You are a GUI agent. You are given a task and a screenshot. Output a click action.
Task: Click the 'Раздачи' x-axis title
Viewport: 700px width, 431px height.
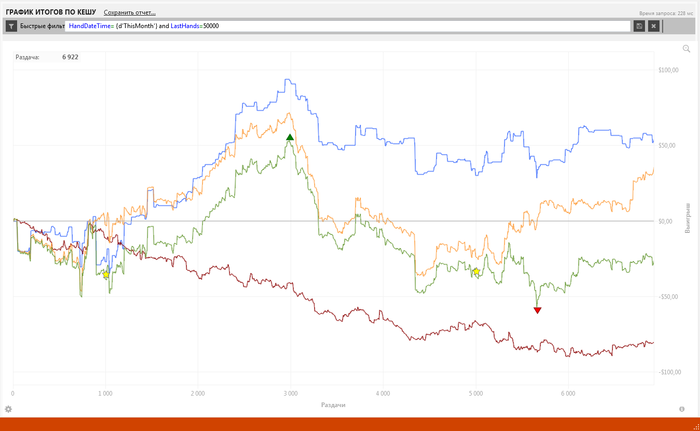[x=333, y=405]
